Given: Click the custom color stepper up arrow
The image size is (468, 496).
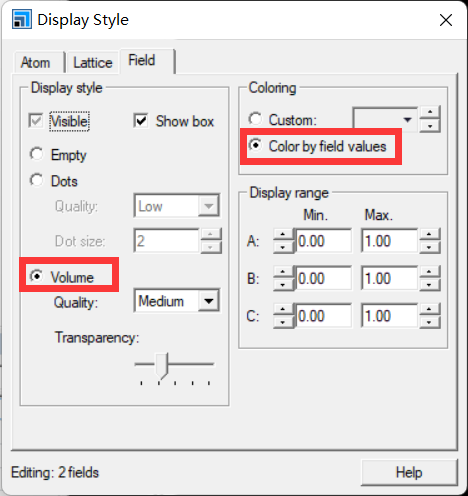Looking at the screenshot, I should point(430,113).
